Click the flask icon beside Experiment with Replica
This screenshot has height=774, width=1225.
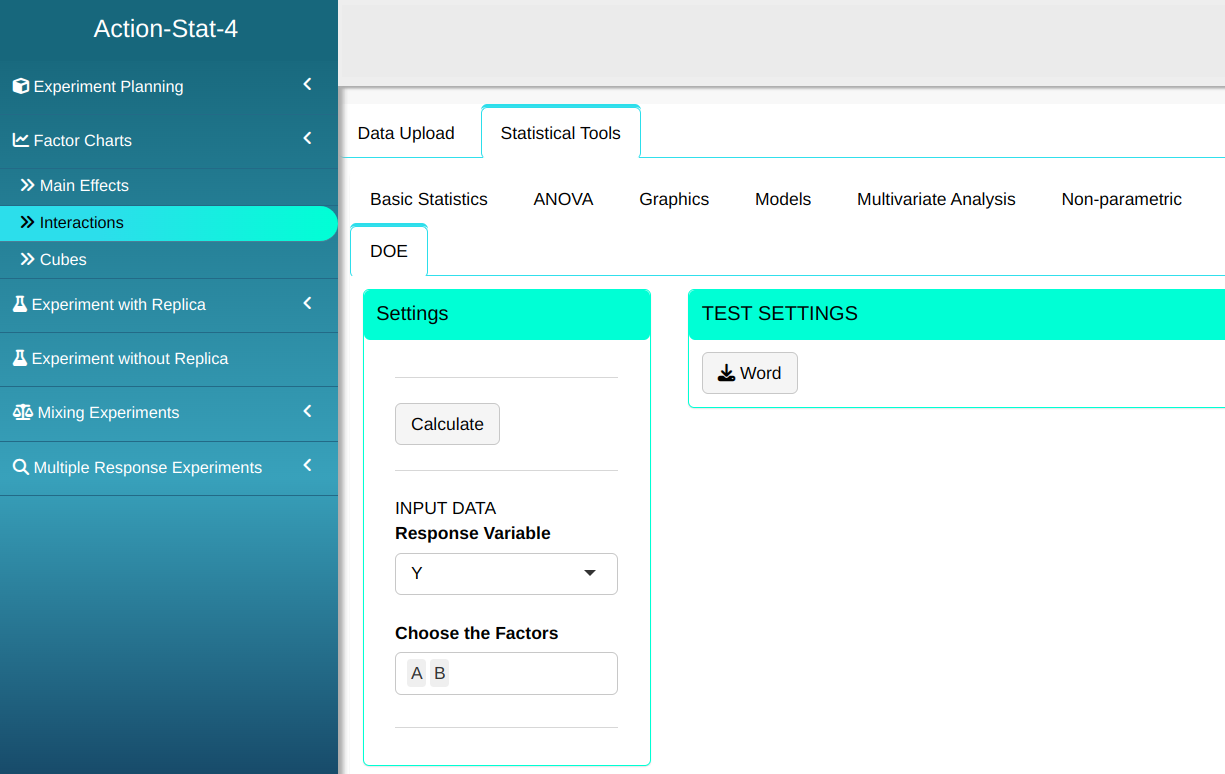pyautogui.click(x=20, y=304)
